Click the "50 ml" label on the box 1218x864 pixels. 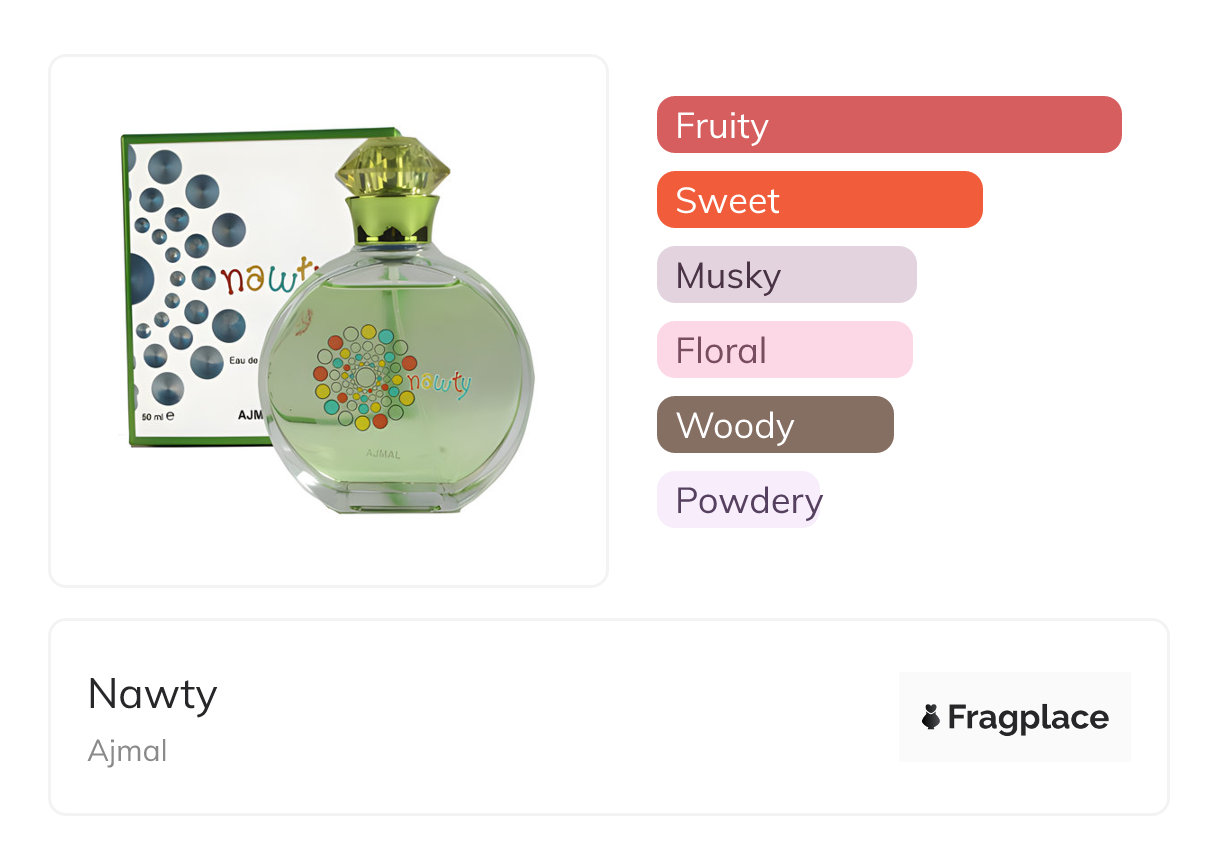click(159, 414)
